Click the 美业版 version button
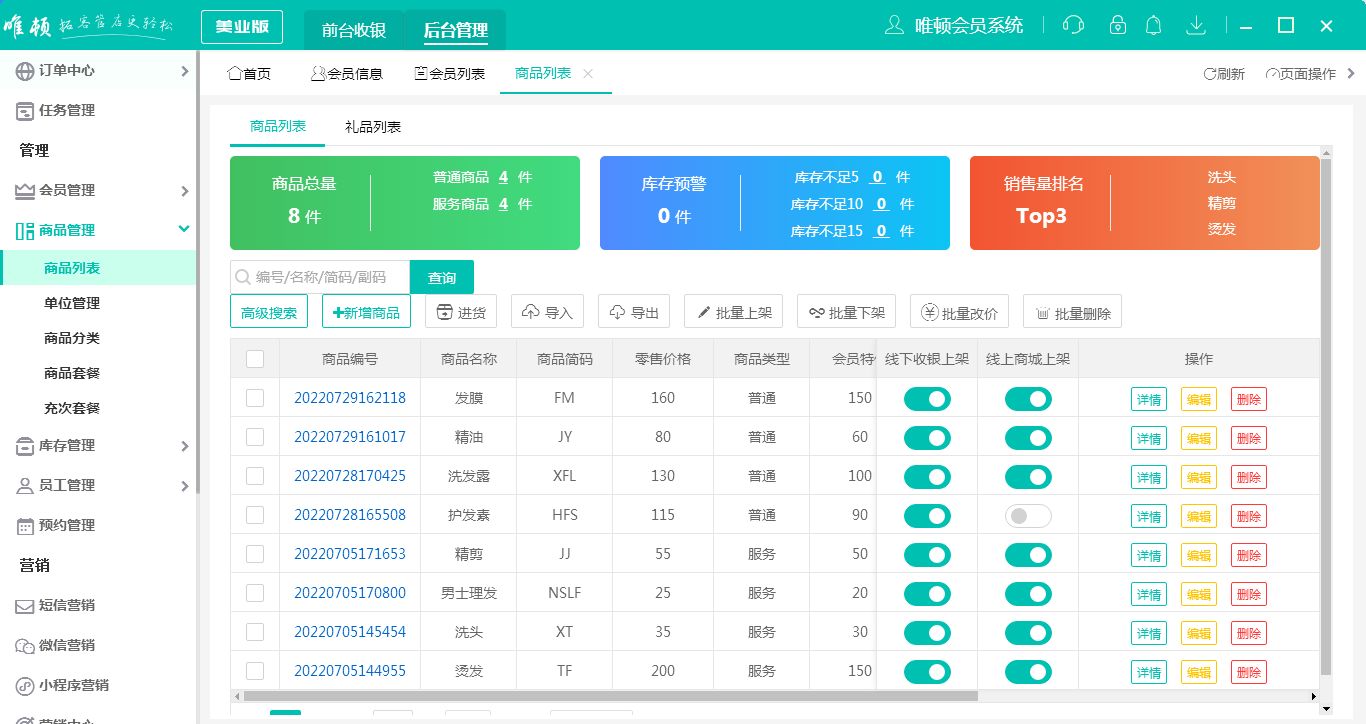Screen dimensions: 1366x724 click(242, 27)
